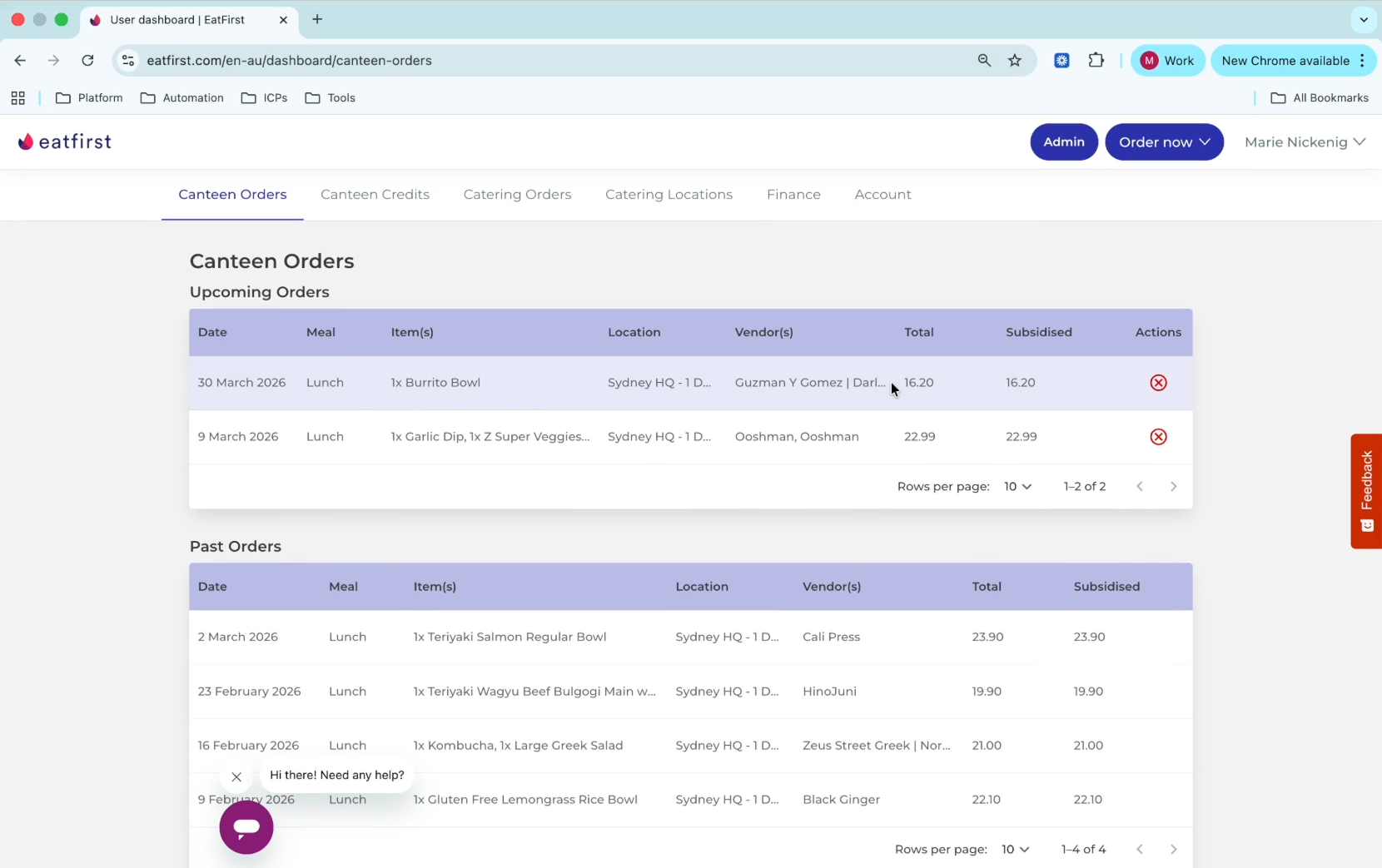Click the zoom magnifier icon in address bar

[984, 61]
